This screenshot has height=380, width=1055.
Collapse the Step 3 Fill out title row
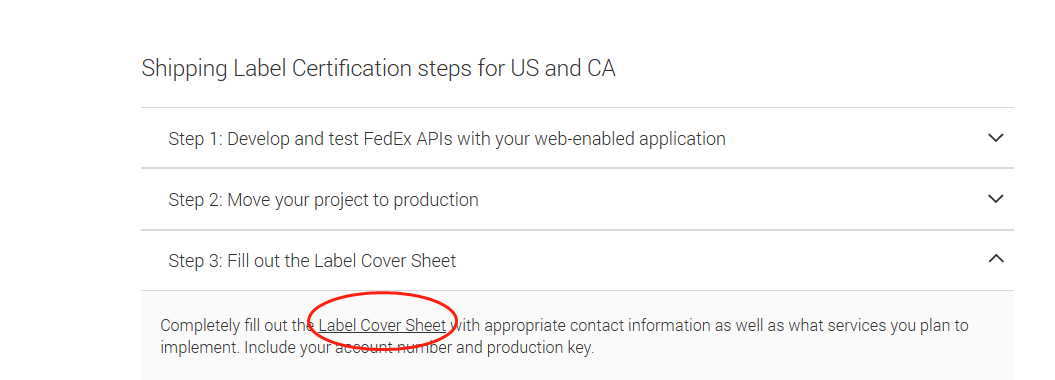click(x=577, y=260)
